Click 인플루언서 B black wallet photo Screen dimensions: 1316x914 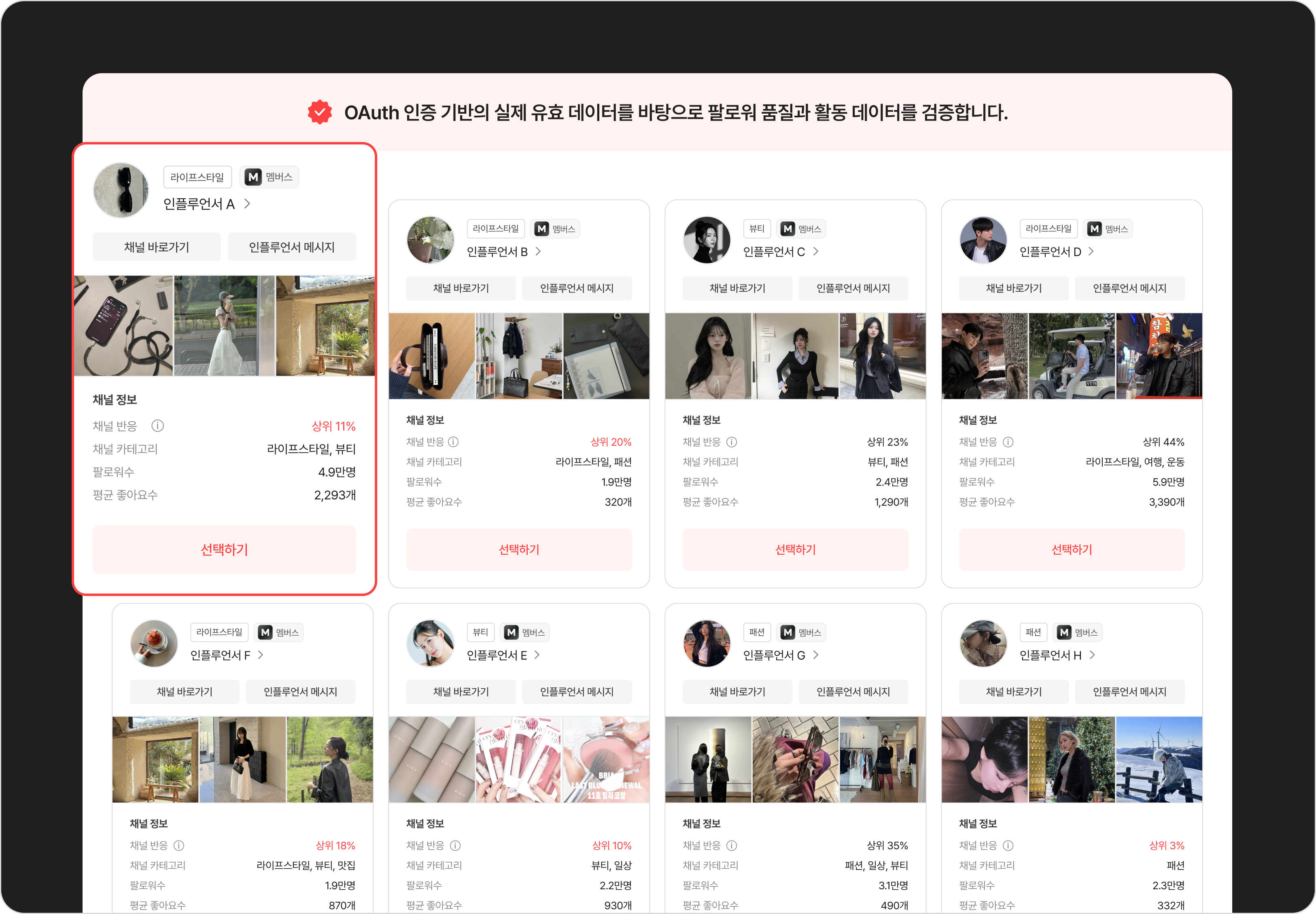point(432,356)
